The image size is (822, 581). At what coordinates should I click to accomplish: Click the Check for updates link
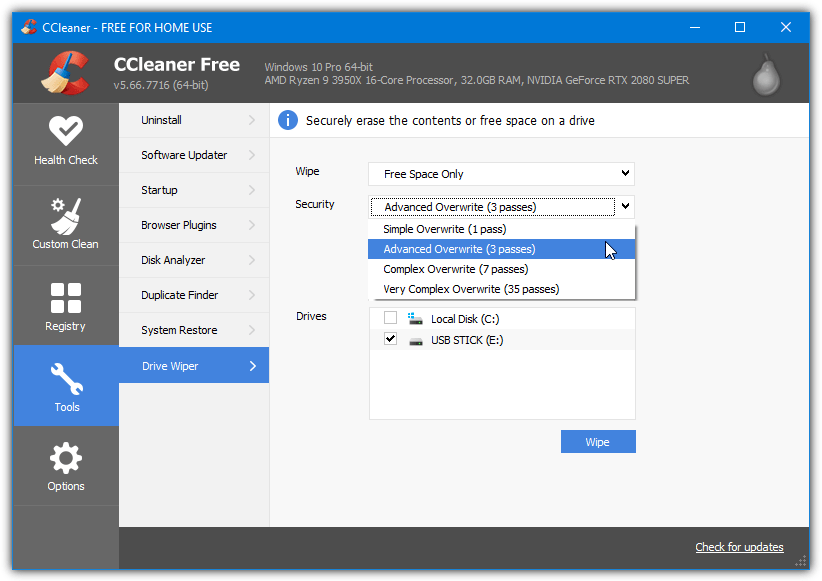(x=739, y=547)
